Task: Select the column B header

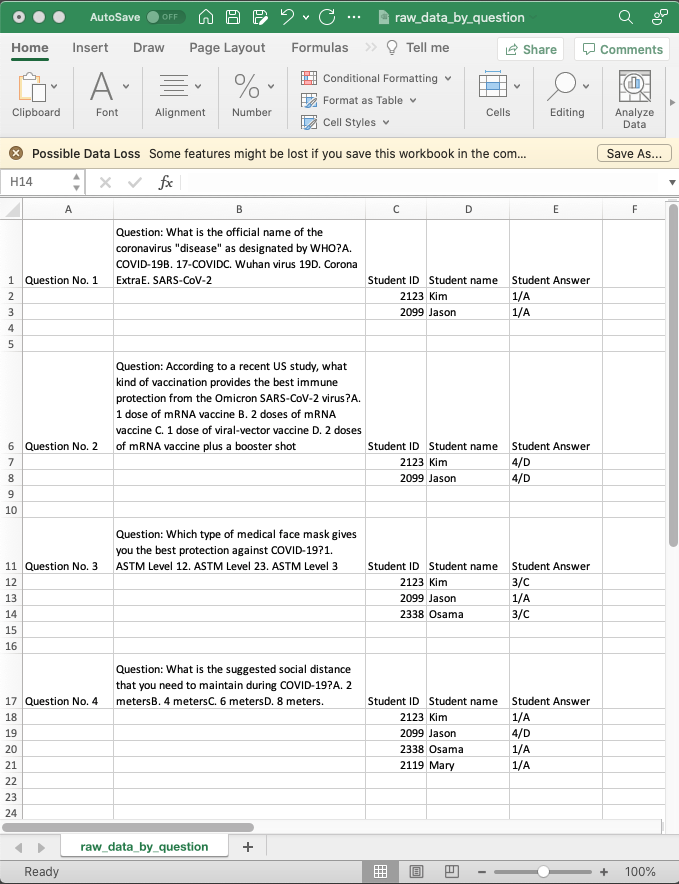Action: 239,209
